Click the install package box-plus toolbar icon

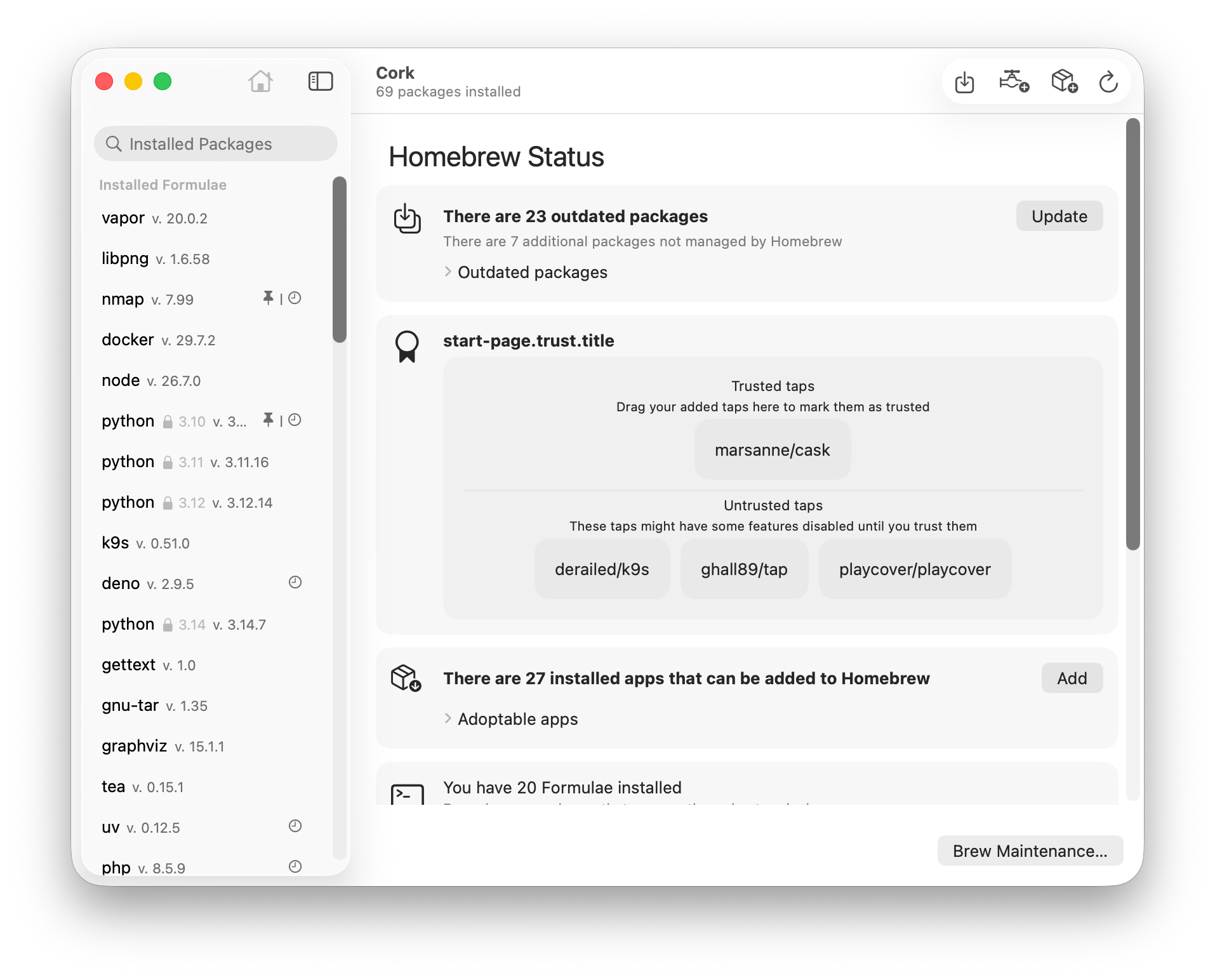[1064, 82]
